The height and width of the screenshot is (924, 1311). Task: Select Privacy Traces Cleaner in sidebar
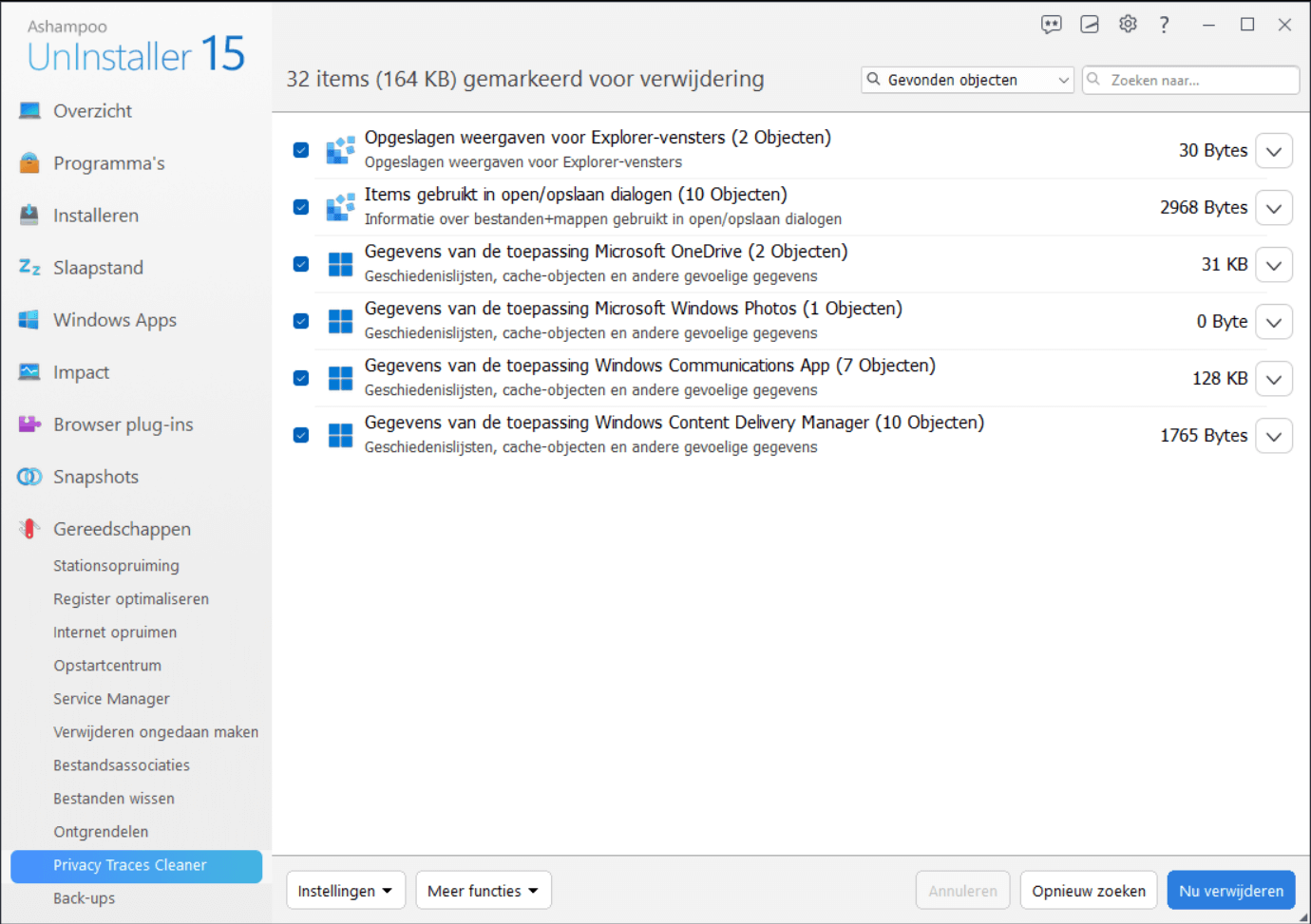coord(136,866)
